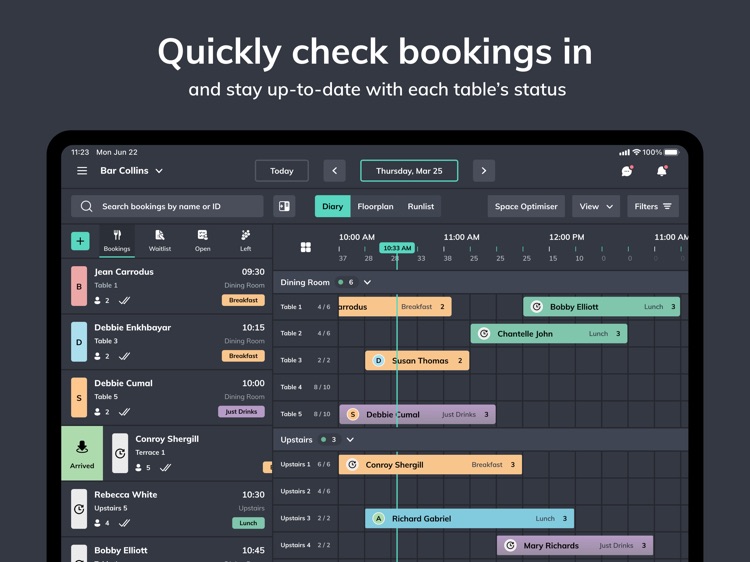Add a new booking with plus button
The height and width of the screenshot is (562, 750).
coord(80,241)
